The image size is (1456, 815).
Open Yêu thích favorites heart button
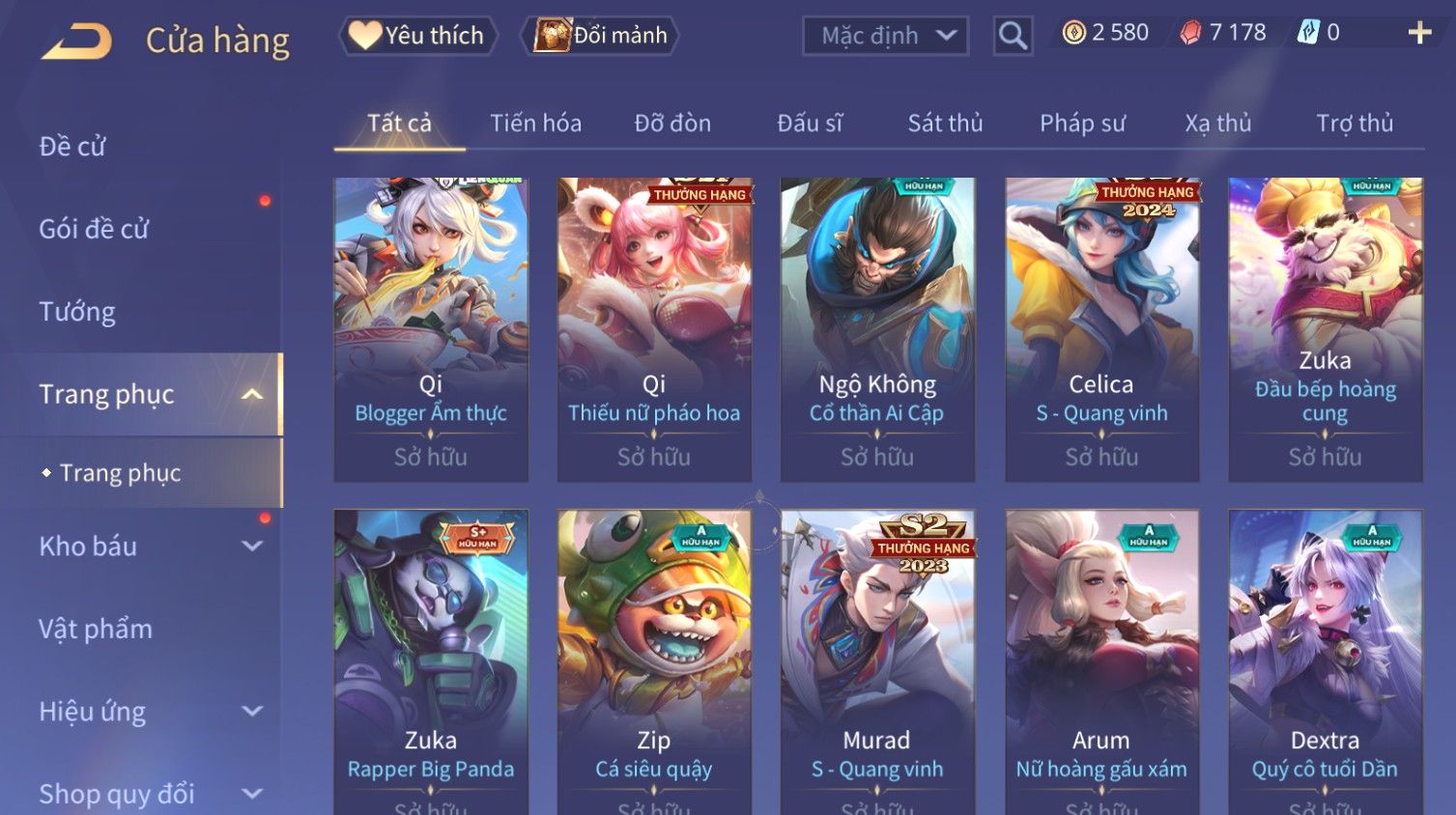click(417, 36)
